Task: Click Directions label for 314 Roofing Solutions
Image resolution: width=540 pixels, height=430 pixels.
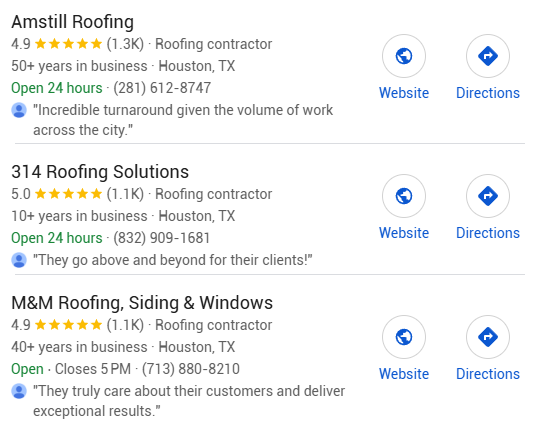Action: (x=488, y=233)
